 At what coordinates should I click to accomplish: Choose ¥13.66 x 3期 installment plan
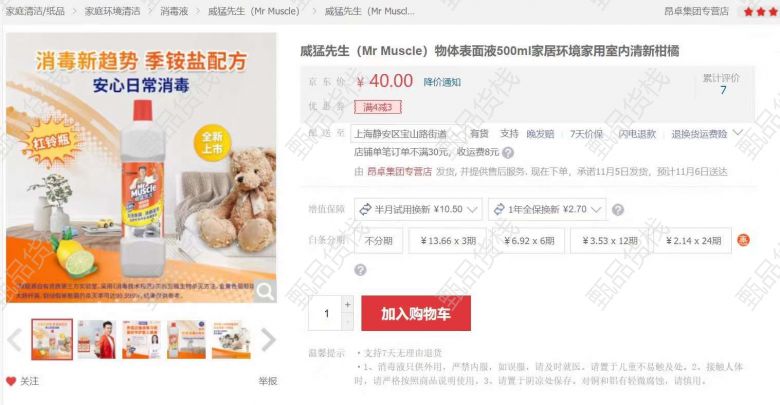pos(448,241)
